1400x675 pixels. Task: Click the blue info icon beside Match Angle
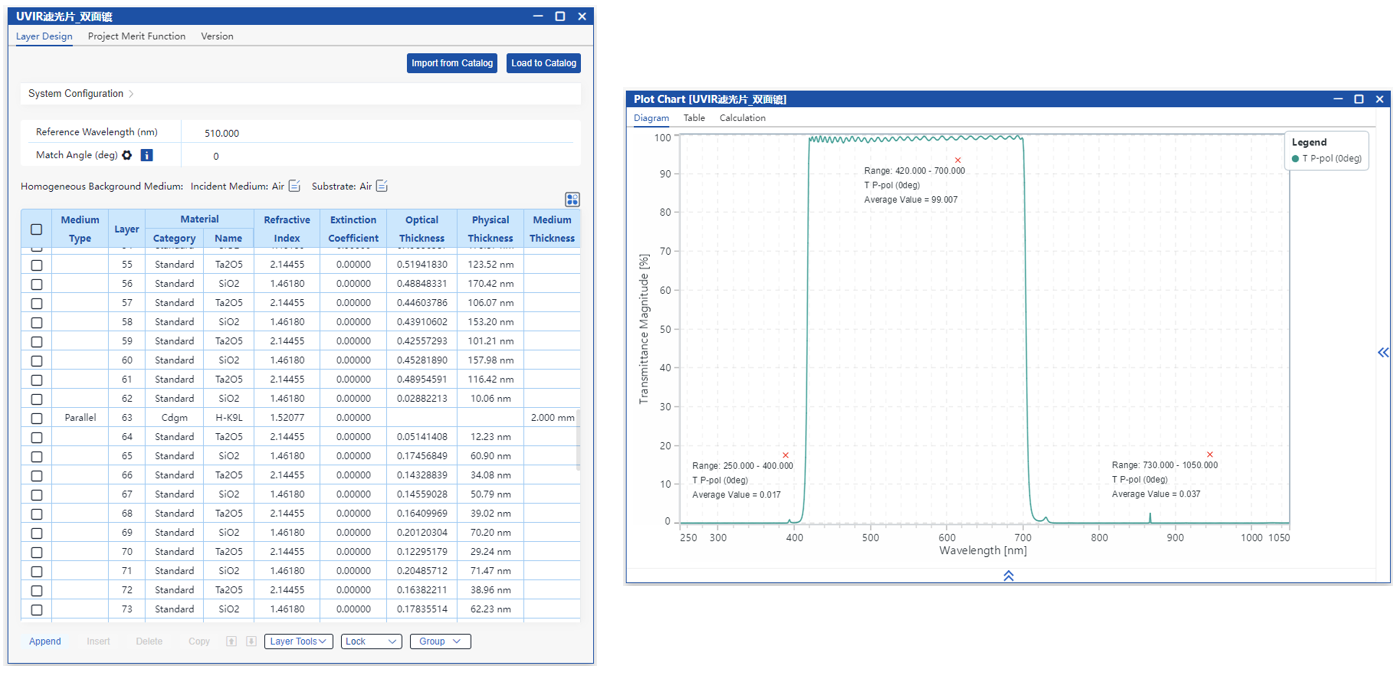[146, 155]
